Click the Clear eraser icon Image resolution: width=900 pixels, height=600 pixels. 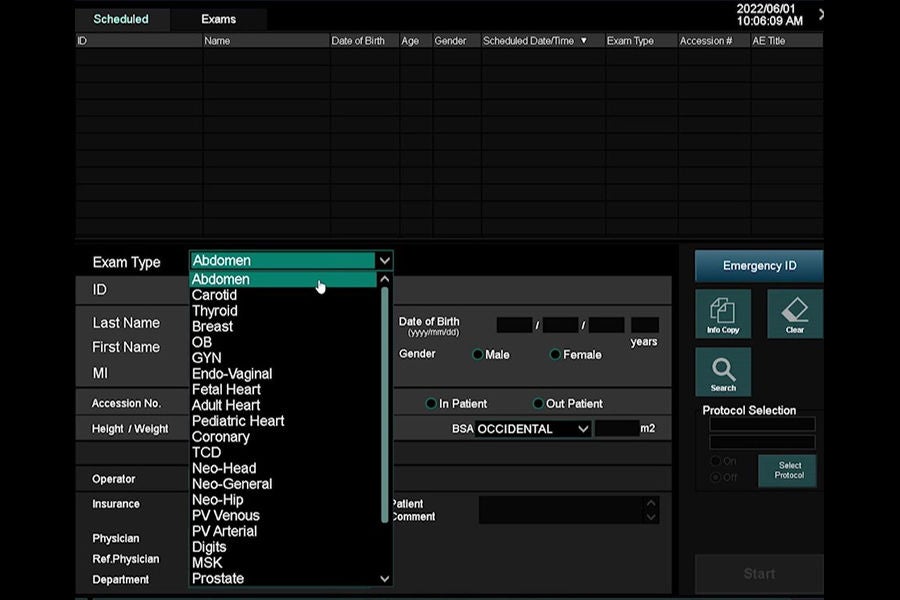(x=795, y=313)
